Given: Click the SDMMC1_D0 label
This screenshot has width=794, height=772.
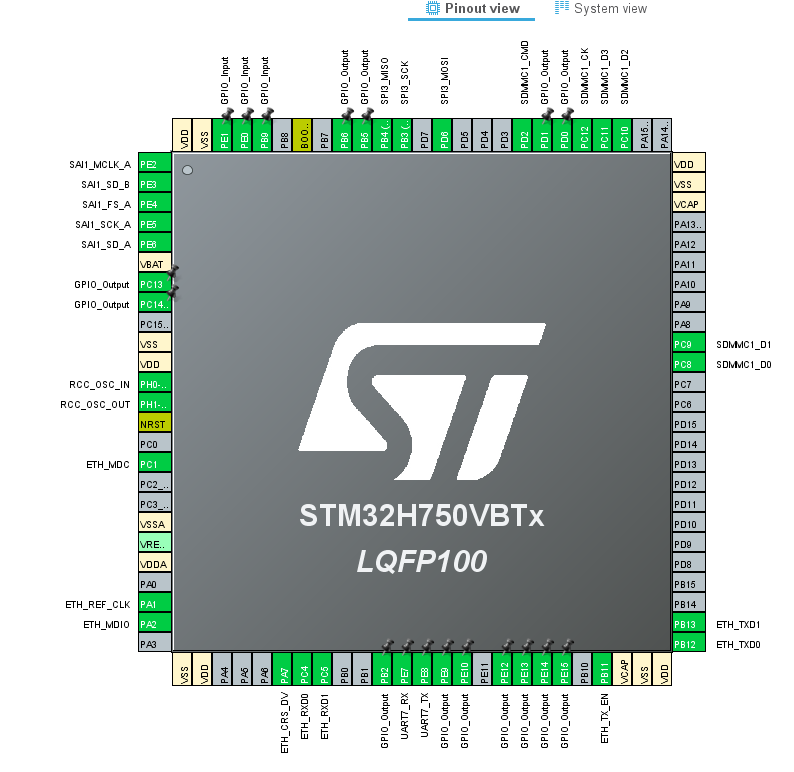Looking at the screenshot, I should tap(743, 364).
